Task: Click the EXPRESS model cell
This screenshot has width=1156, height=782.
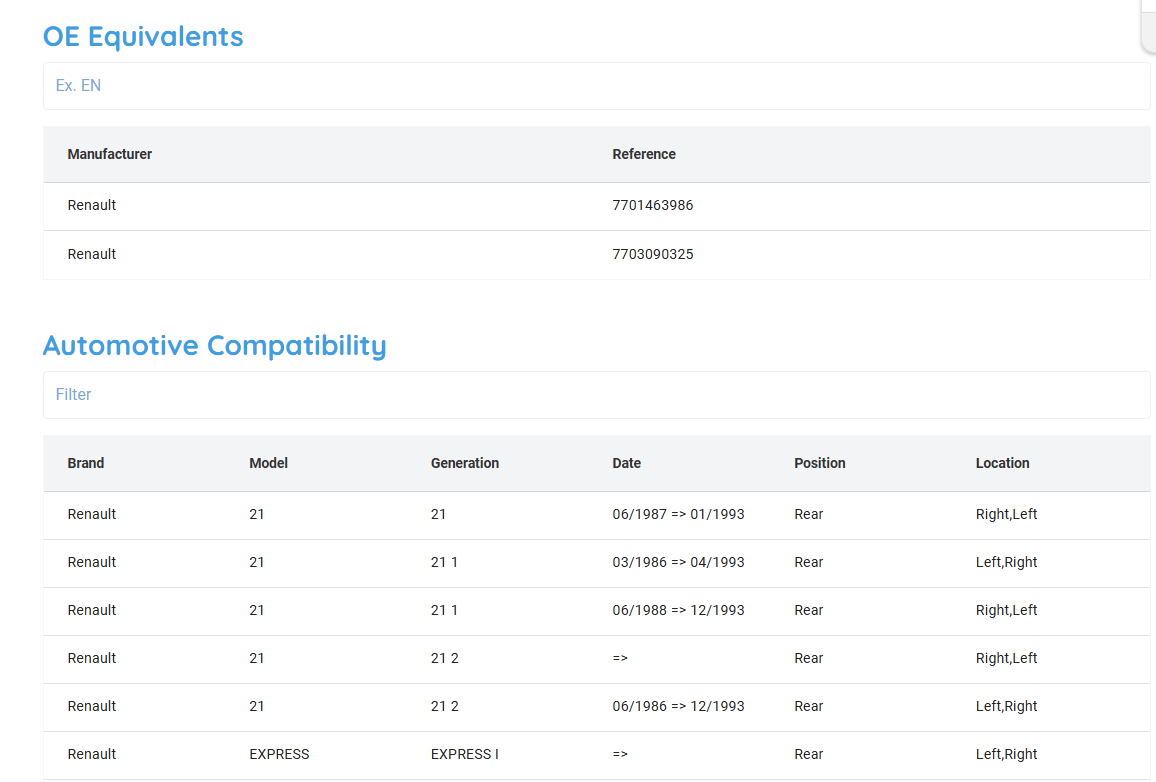Action: [279, 754]
